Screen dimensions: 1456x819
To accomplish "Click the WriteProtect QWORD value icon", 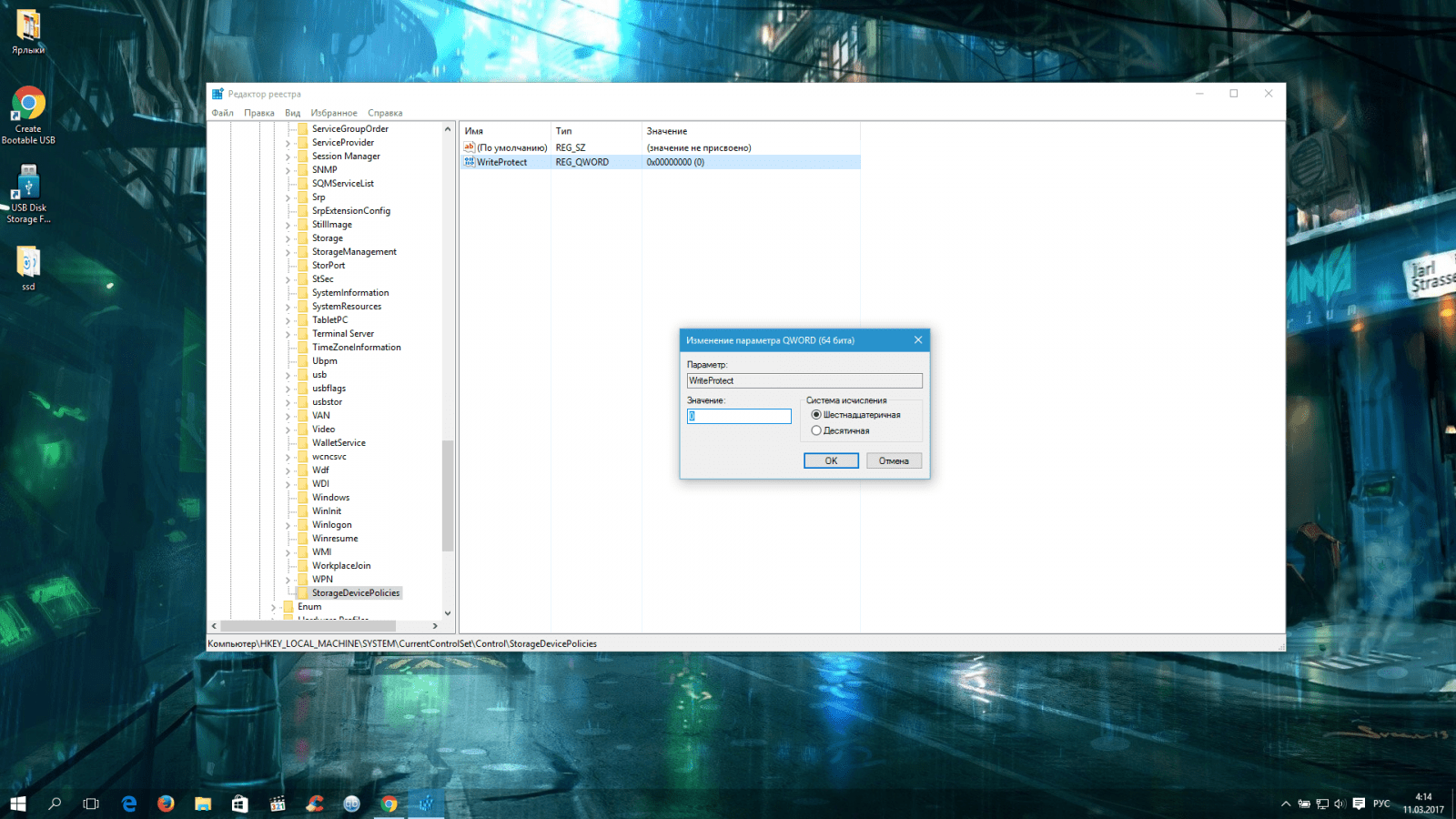I will 470,162.
